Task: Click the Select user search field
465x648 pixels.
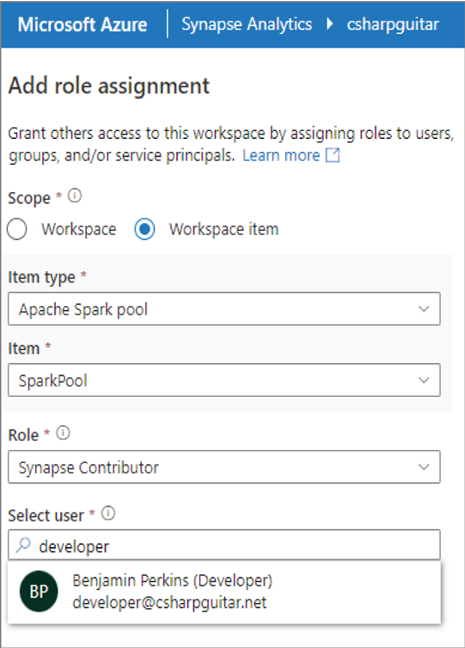Action: (x=224, y=545)
